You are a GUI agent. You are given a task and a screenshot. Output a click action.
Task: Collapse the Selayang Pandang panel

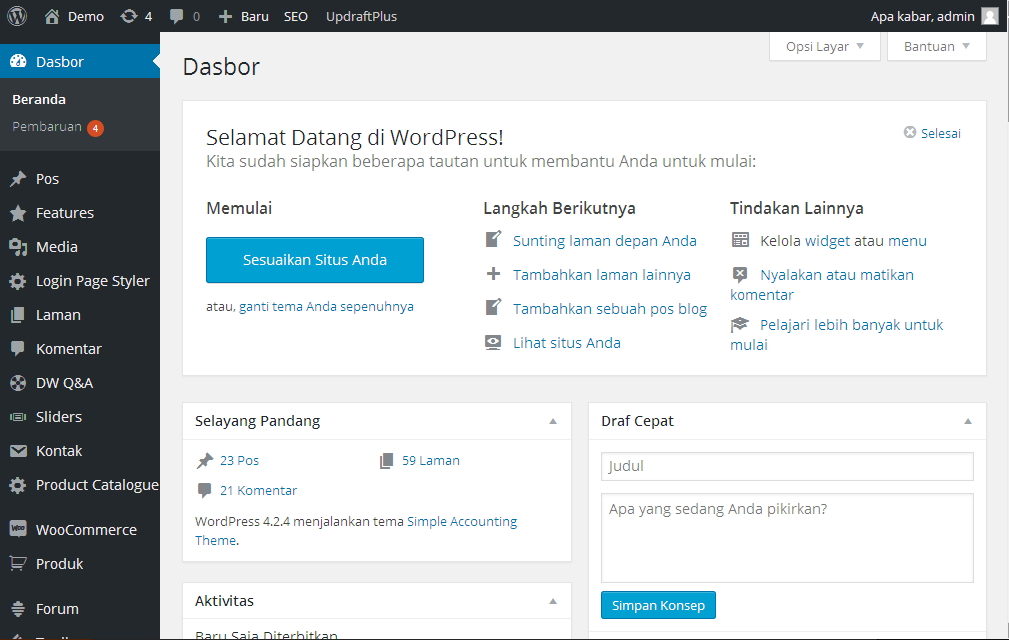553,421
